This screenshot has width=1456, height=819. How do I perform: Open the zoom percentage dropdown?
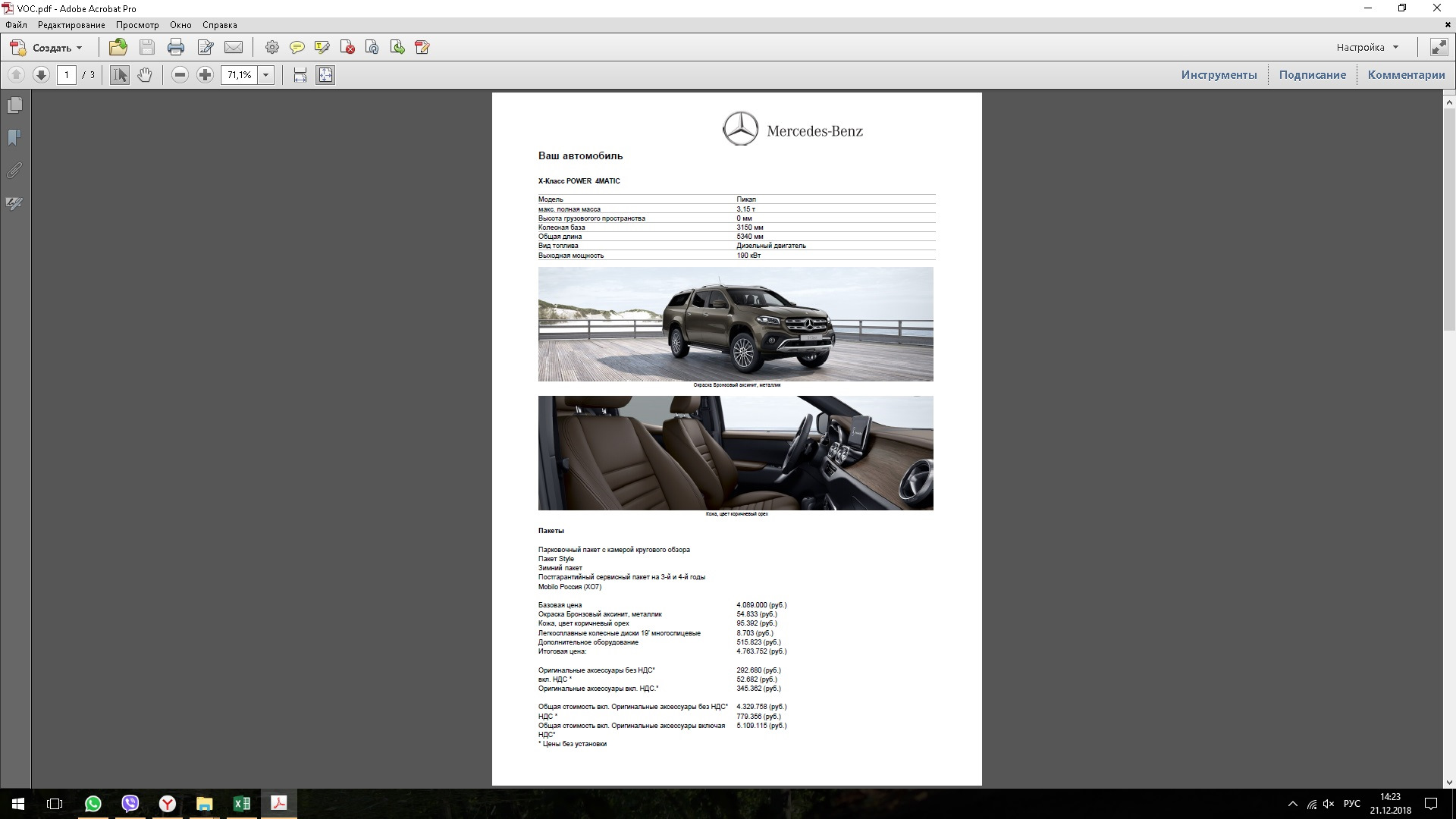(x=266, y=75)
